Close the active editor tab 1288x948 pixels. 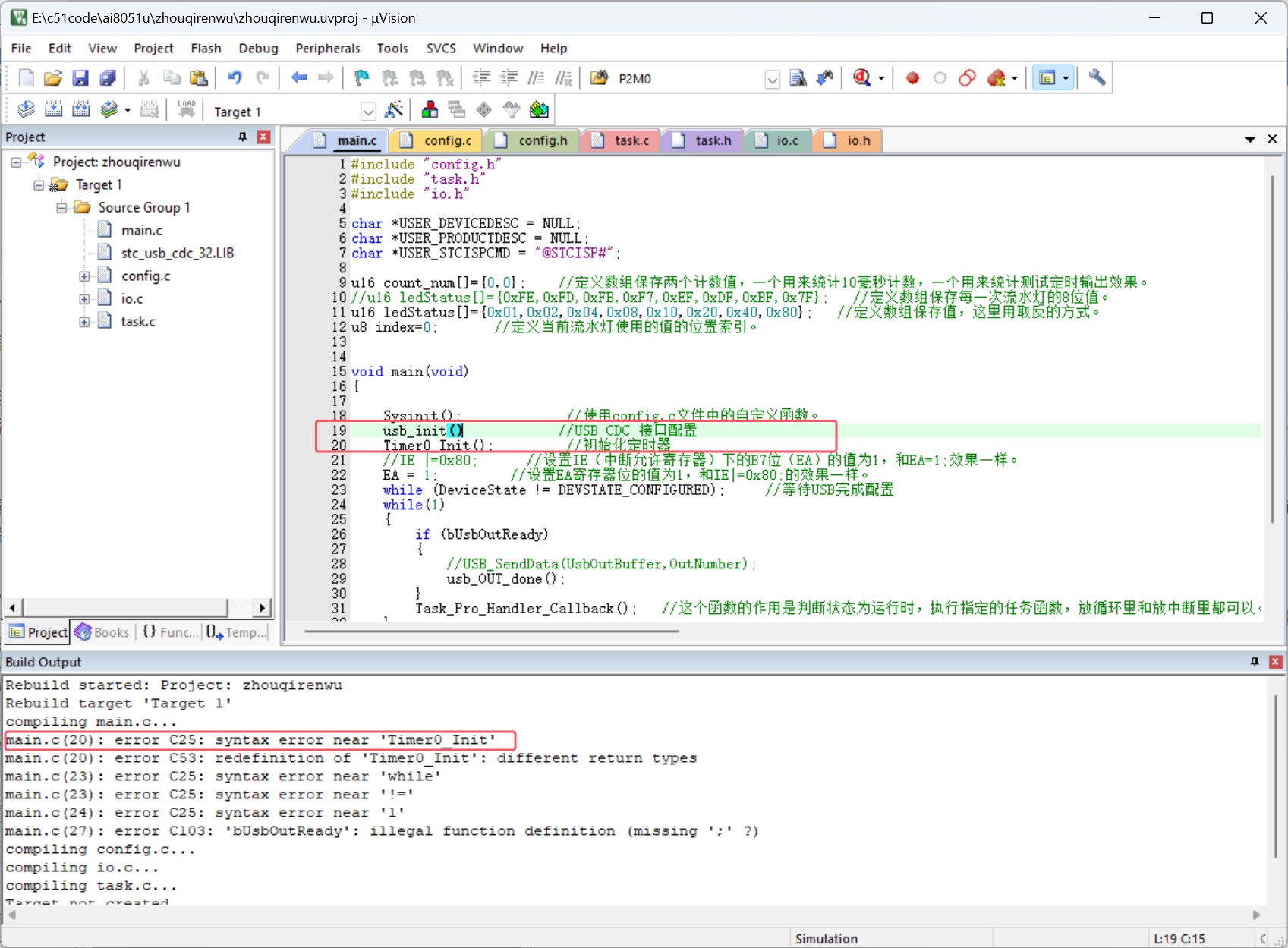tap(1272, 139)
